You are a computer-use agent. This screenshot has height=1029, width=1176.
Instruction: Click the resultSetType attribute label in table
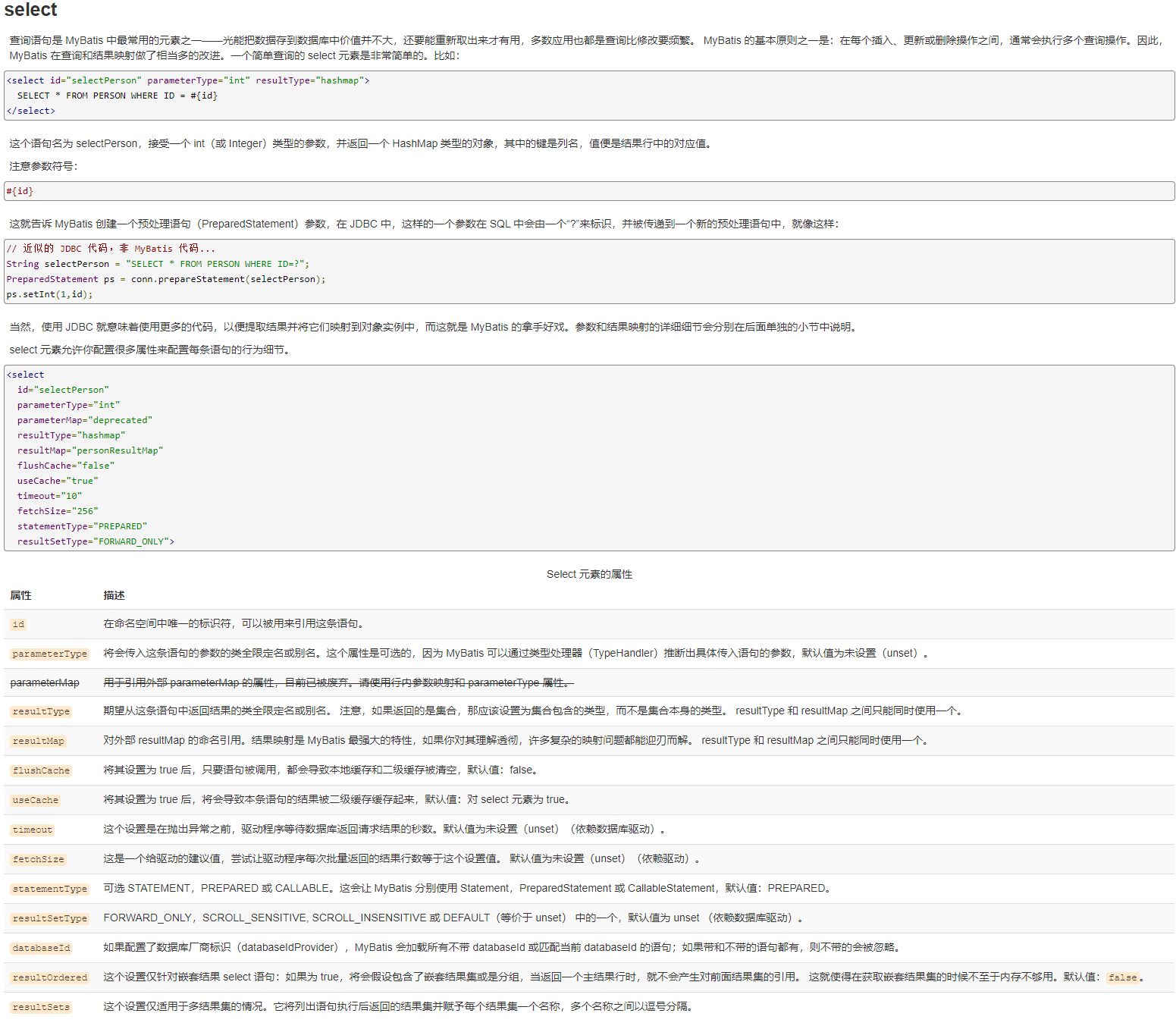(x=49, y=918)
